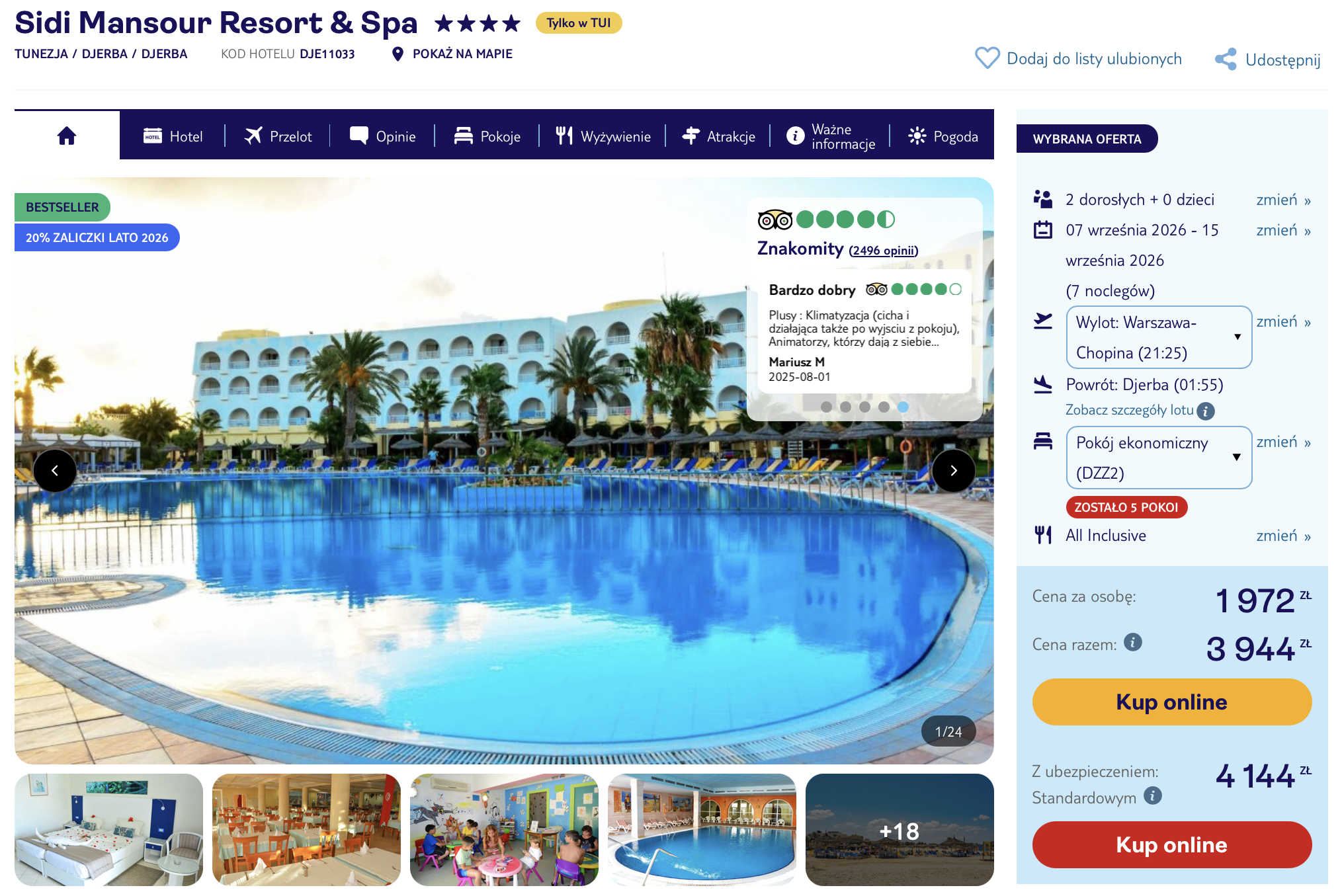The height and width of the screenshot is (896, 1342).
Task: Change All Inclusive via zmień link
Action: pos(1283,536)
